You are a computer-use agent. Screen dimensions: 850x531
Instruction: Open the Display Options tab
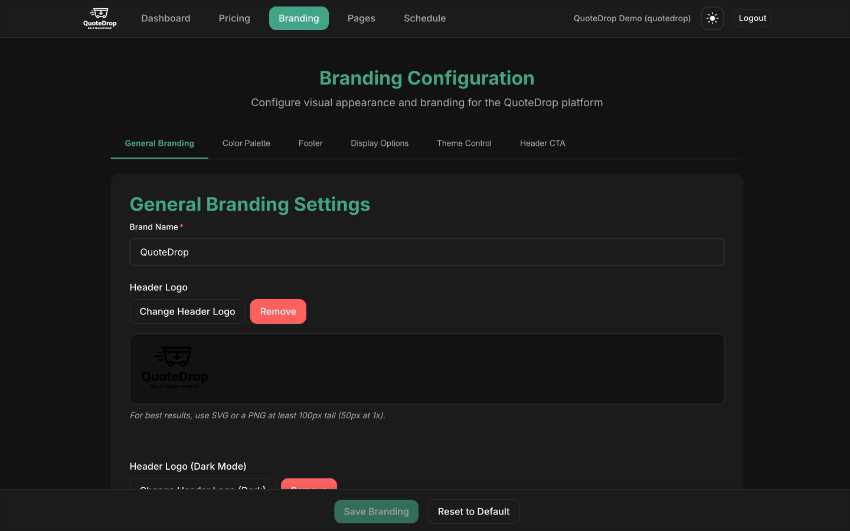tap(379, 144)
